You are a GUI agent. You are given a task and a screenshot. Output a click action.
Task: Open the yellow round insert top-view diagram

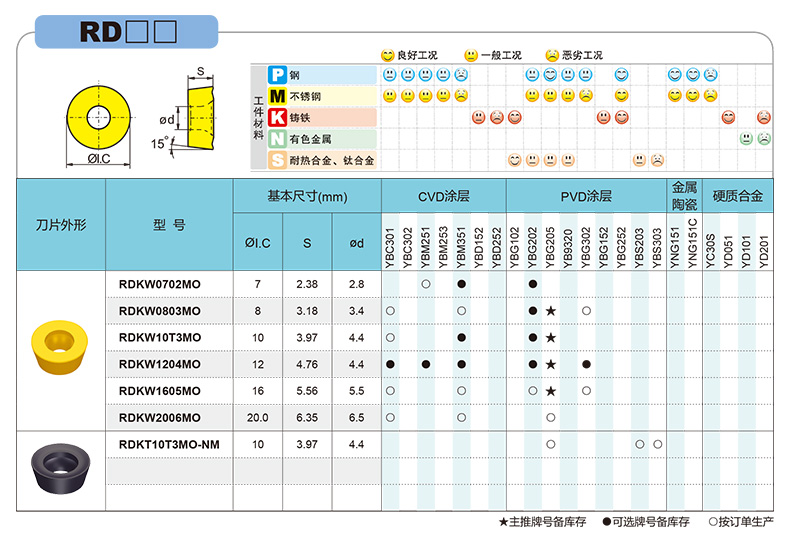click(x=93, y=118)
